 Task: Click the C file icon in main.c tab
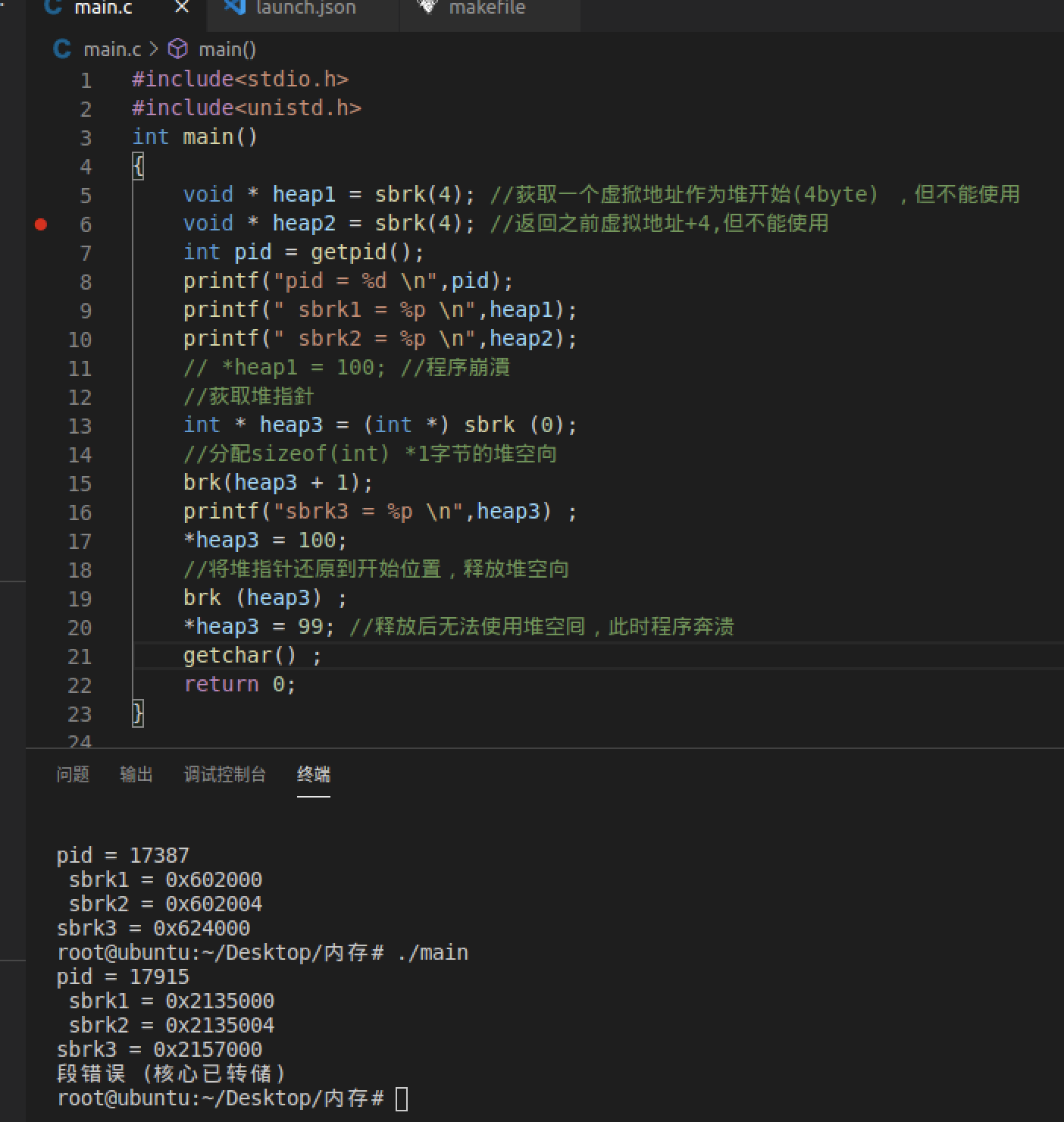click(x=53, y=8)
